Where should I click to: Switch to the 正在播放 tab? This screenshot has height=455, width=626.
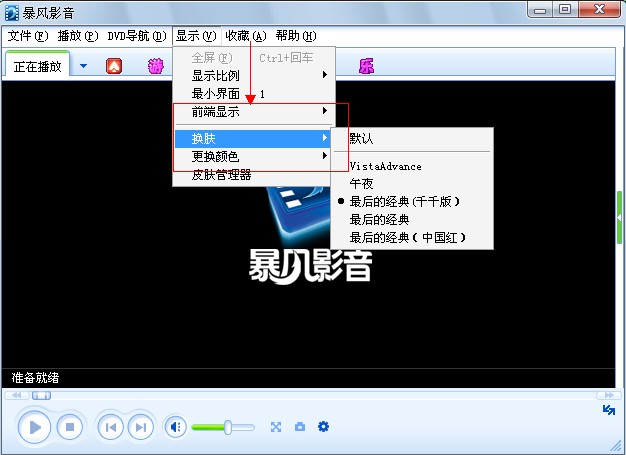38,66
